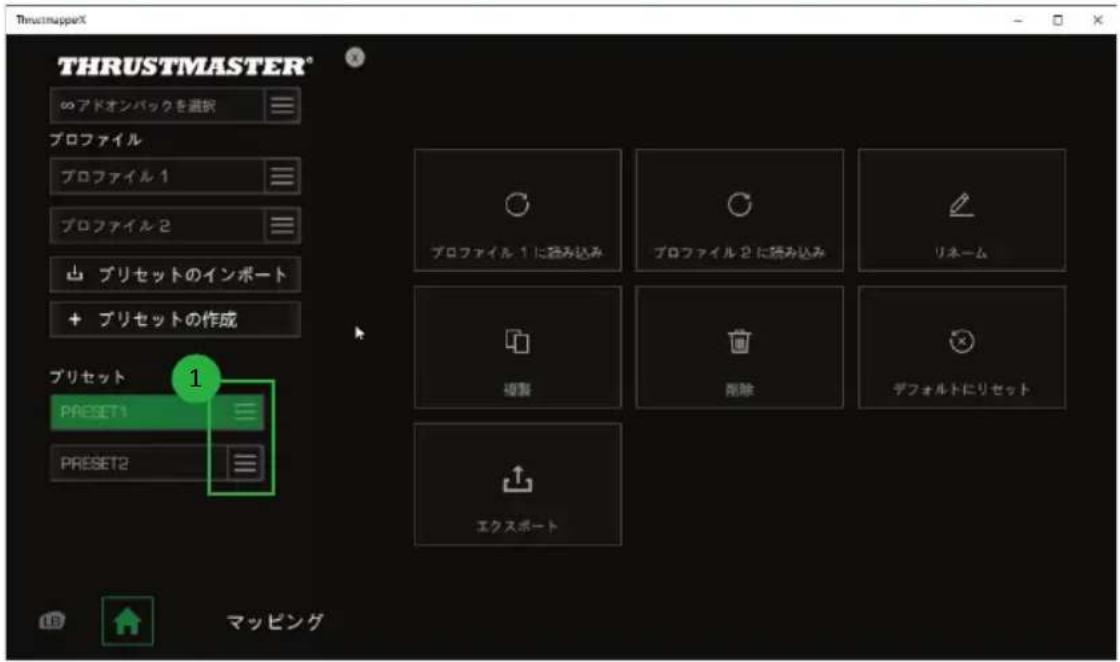The image size is (1120, 662).
Task: Maximize the ThrustmapperX window
Action: point(1058,20)
